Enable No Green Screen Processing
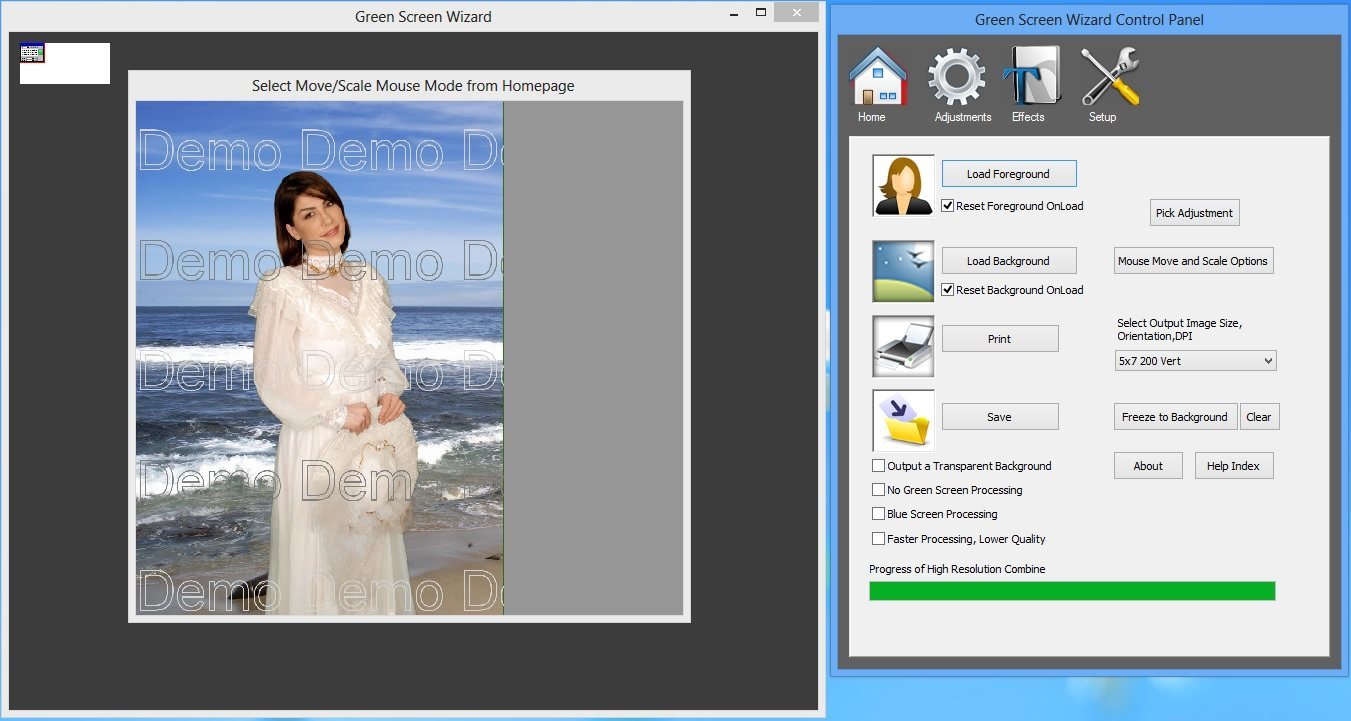Viewport: 1351px width, 721px height. (878, 490)
